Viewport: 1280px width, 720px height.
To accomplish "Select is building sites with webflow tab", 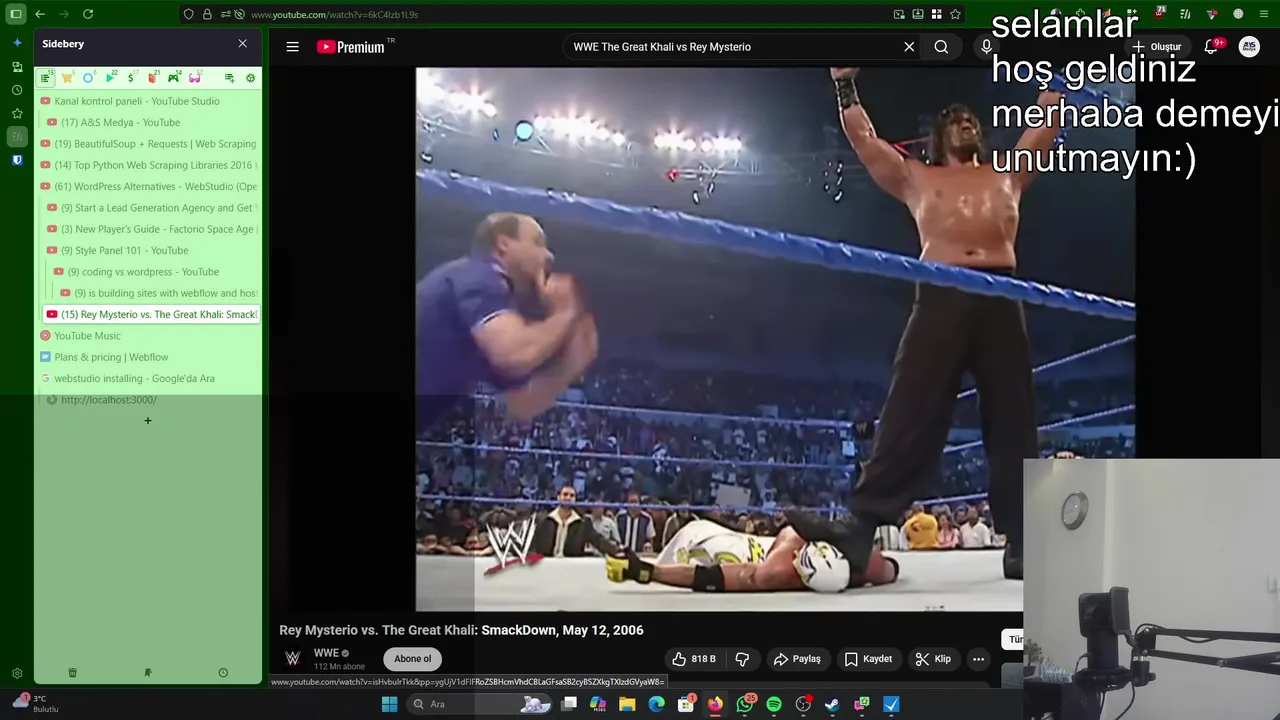I will coord(158,293).
